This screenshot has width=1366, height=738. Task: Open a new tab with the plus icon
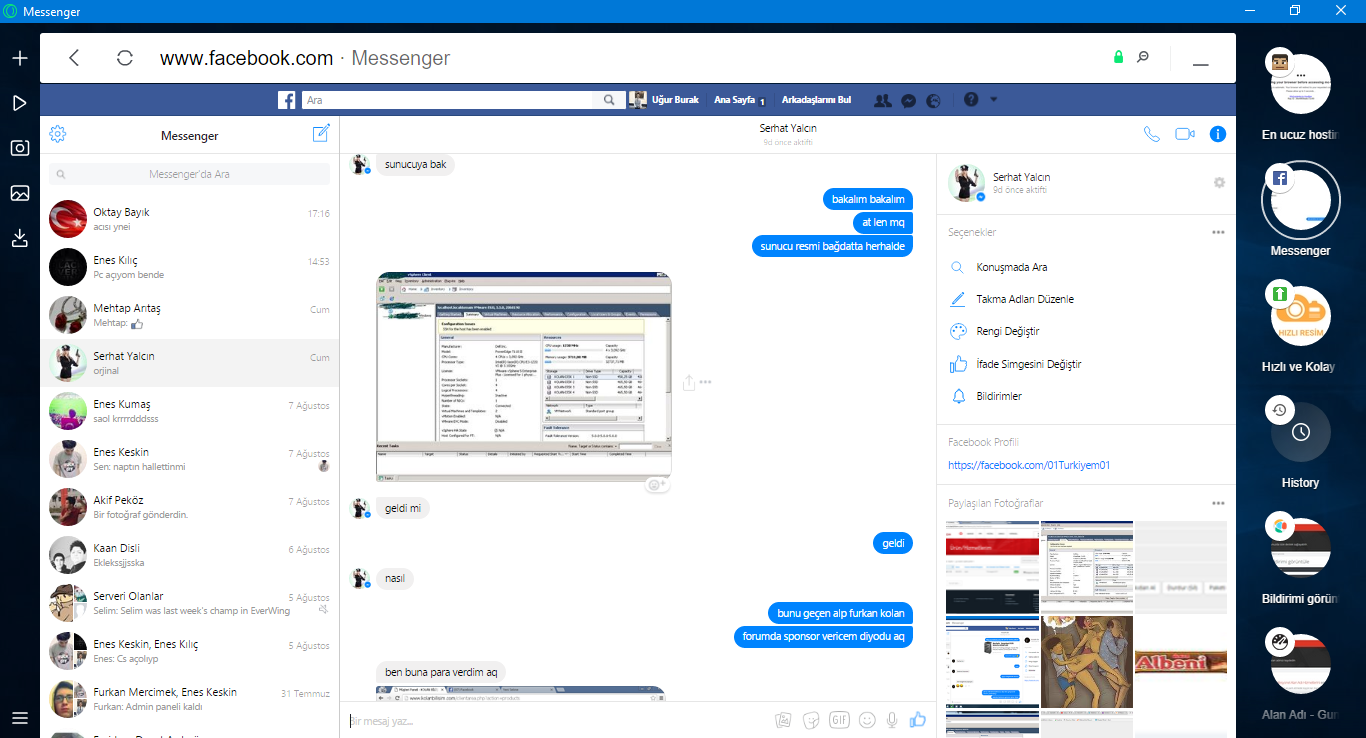[x=19, y=58]
